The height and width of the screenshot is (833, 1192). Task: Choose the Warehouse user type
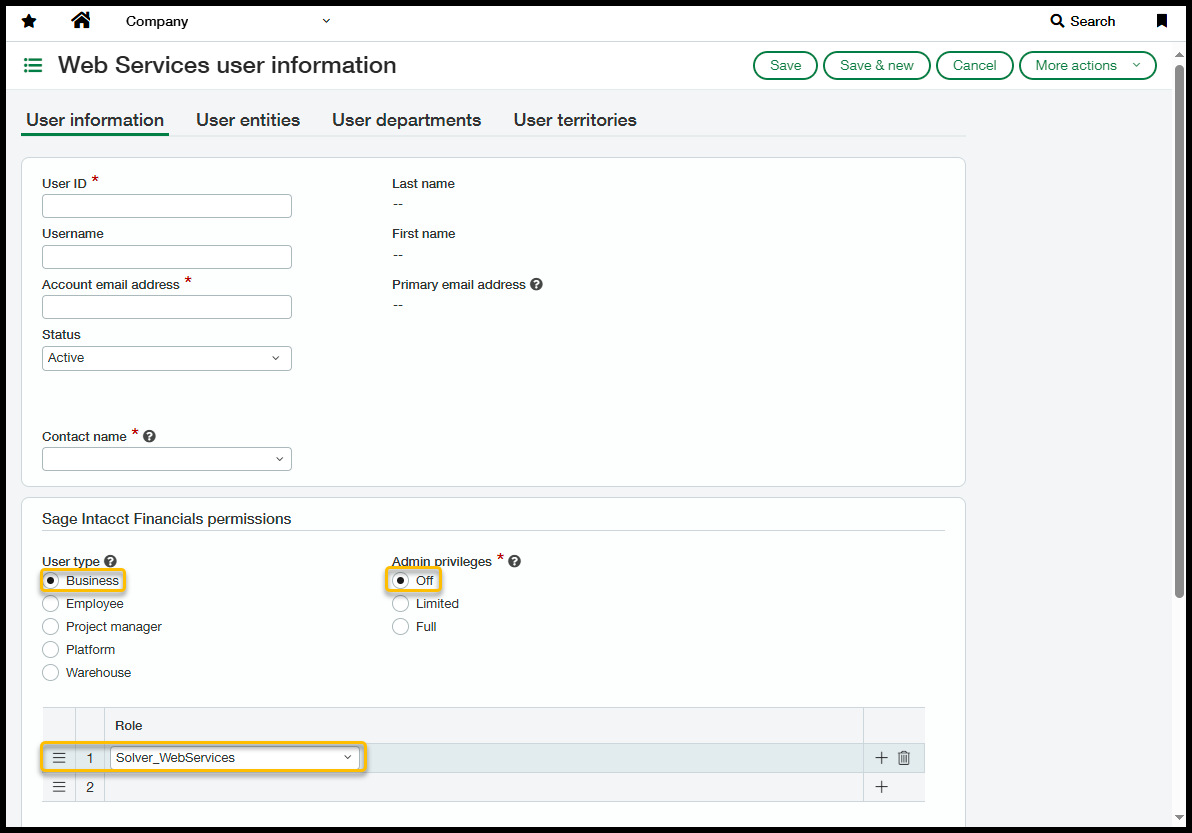(x=51, y=673)
